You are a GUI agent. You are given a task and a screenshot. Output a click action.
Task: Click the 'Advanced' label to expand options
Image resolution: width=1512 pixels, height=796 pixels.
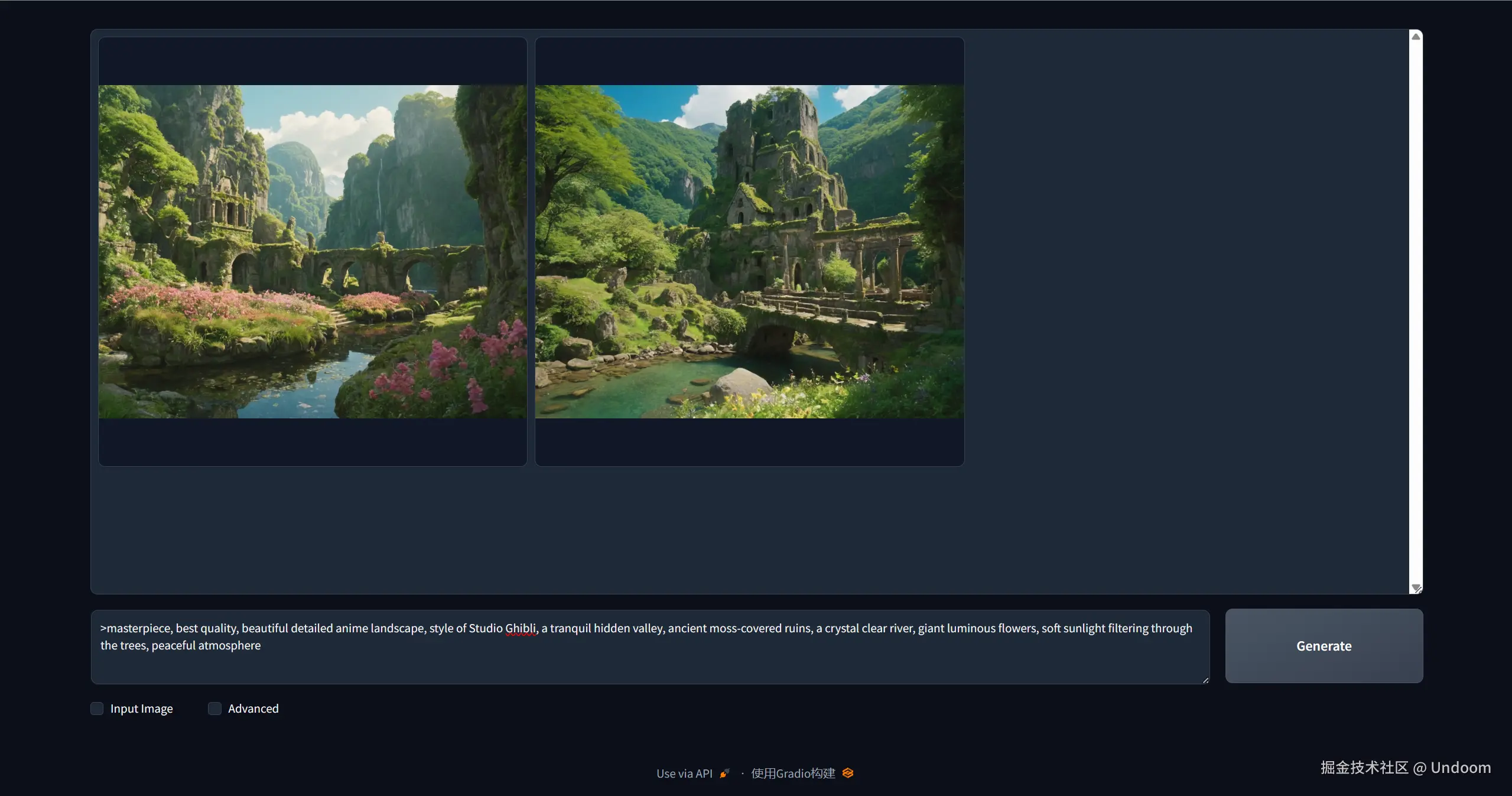click(253, 709)
